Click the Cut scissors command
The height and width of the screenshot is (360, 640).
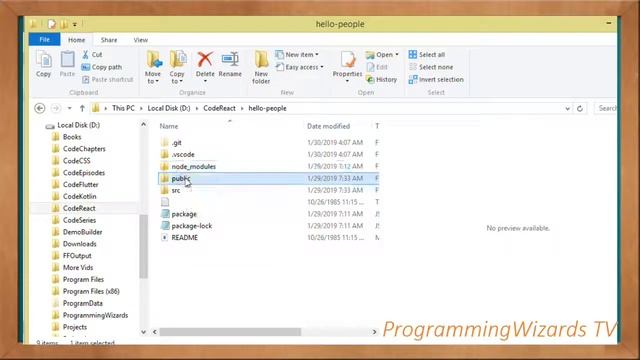tap(92, 54)
